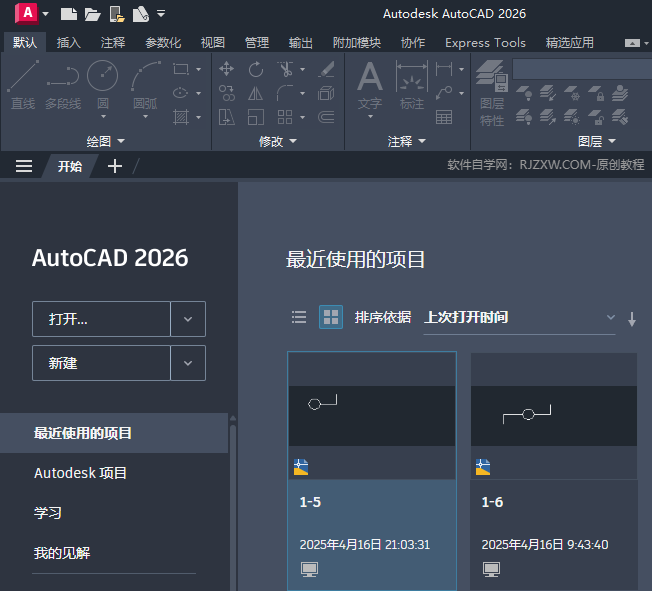Expand the 新建 button dropdown arrow
Screen dimensions: 652x591
coord(188,363)
